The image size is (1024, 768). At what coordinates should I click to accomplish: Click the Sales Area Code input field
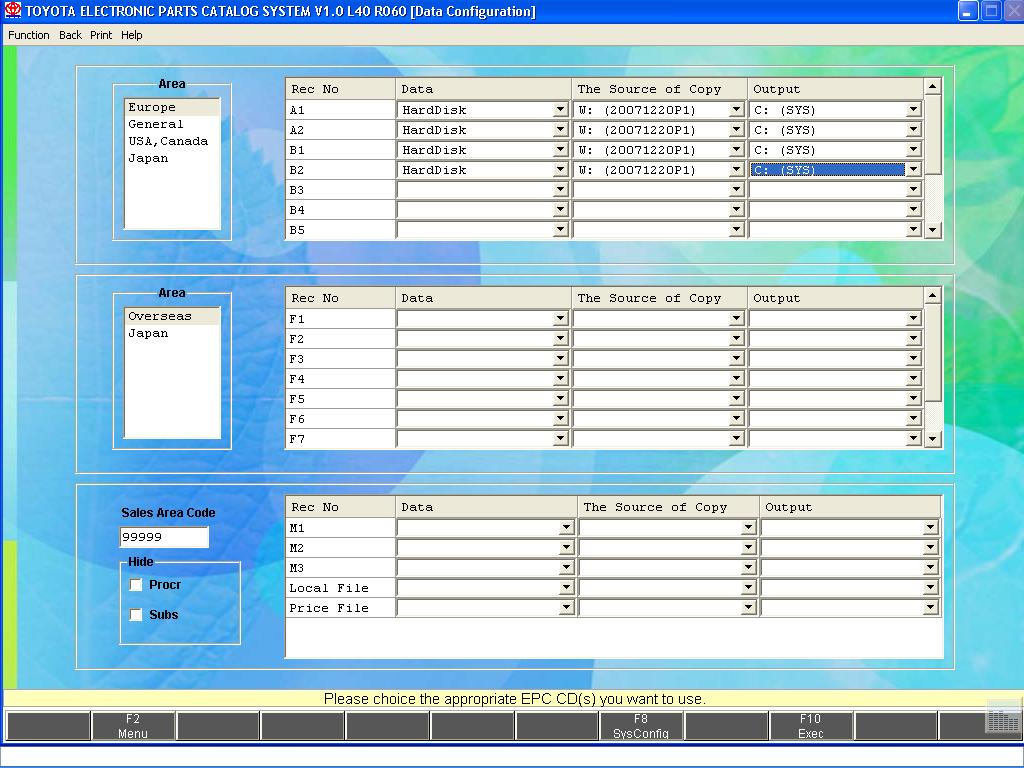click(x=164, y=537)
